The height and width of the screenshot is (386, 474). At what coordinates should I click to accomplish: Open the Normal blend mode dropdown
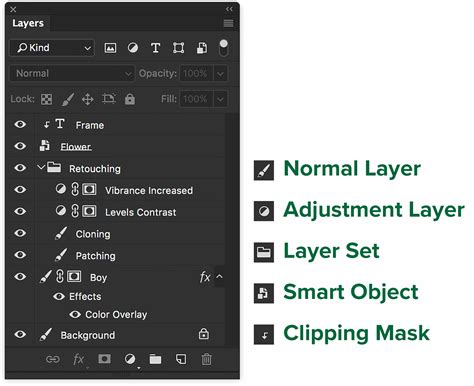point(72,73)
